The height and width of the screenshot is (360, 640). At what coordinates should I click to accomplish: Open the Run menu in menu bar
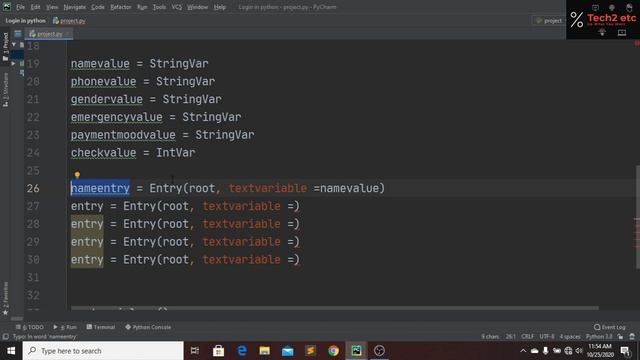[x=142, y=7]
